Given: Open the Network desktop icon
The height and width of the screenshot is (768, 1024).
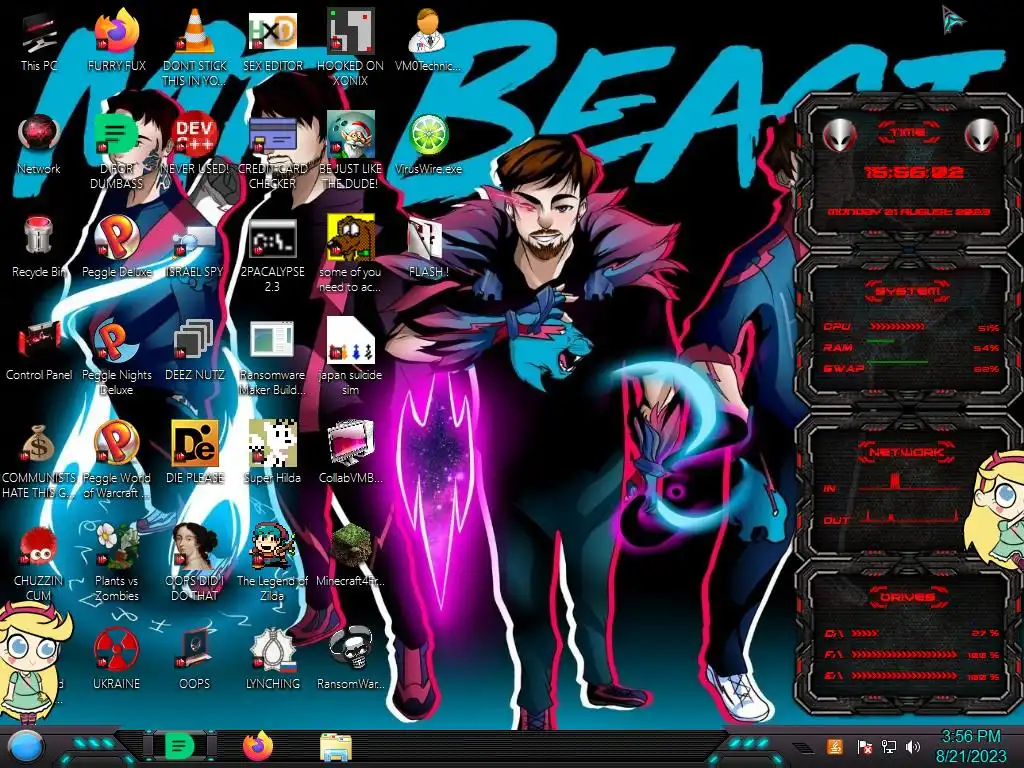Looking at the screenshot, I should [x=39, y=144].
